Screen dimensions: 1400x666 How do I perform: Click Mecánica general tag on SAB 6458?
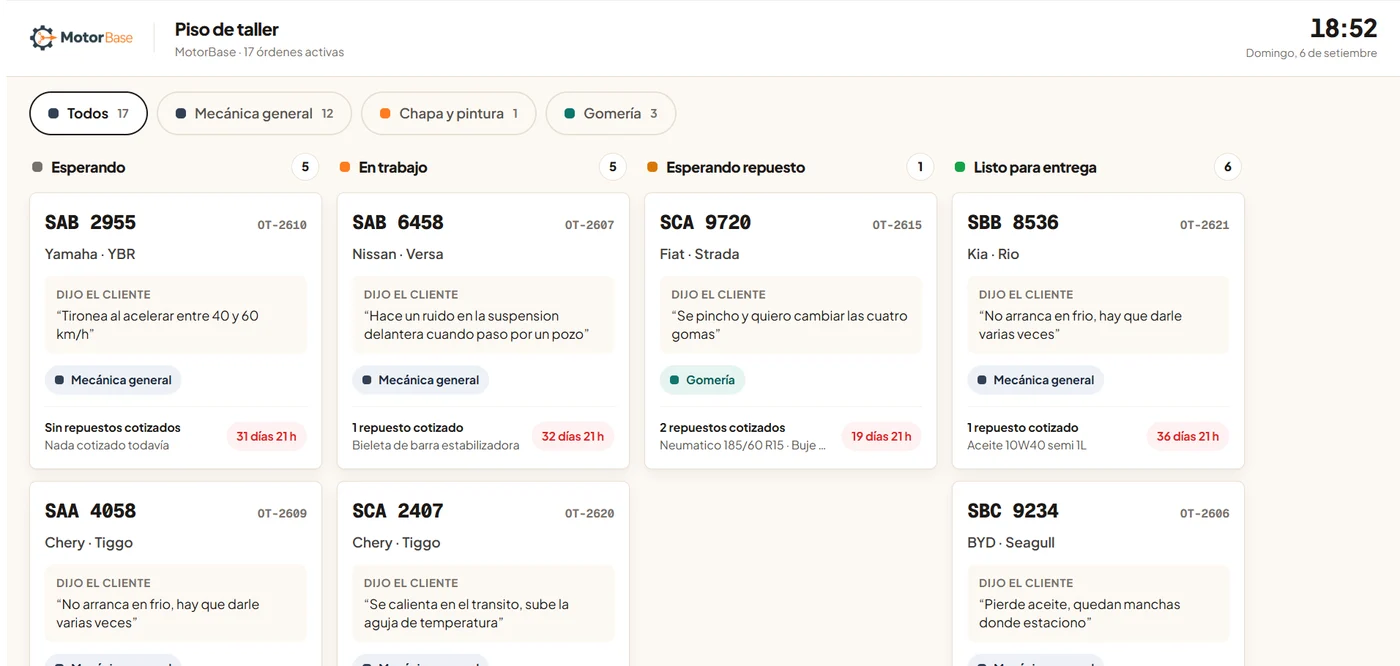(420, 380)
